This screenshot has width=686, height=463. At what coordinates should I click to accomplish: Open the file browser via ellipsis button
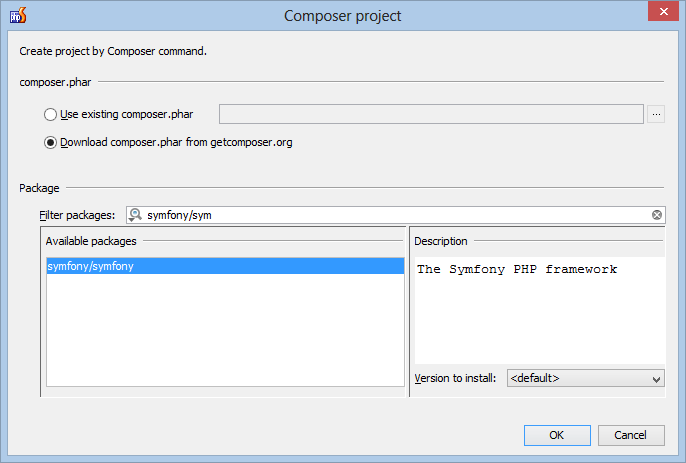pos(656,114)
